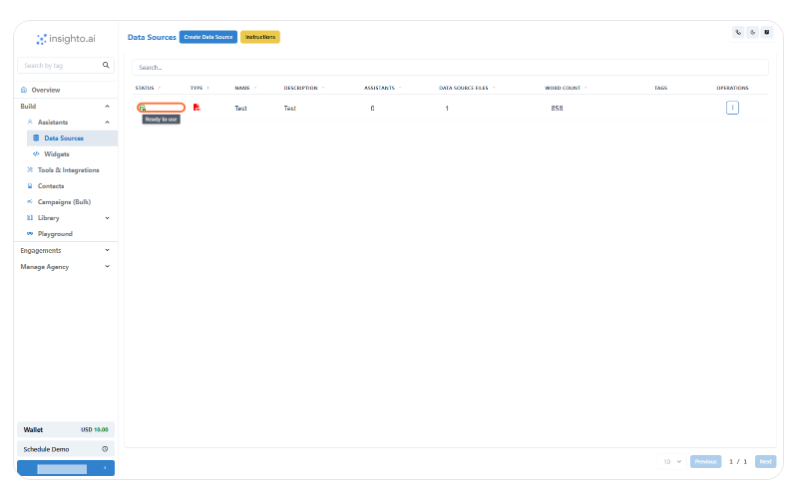Click the Contacts icon in sidebar
The width and height of the screenshot is (795, 502).
tap(30, 186)
